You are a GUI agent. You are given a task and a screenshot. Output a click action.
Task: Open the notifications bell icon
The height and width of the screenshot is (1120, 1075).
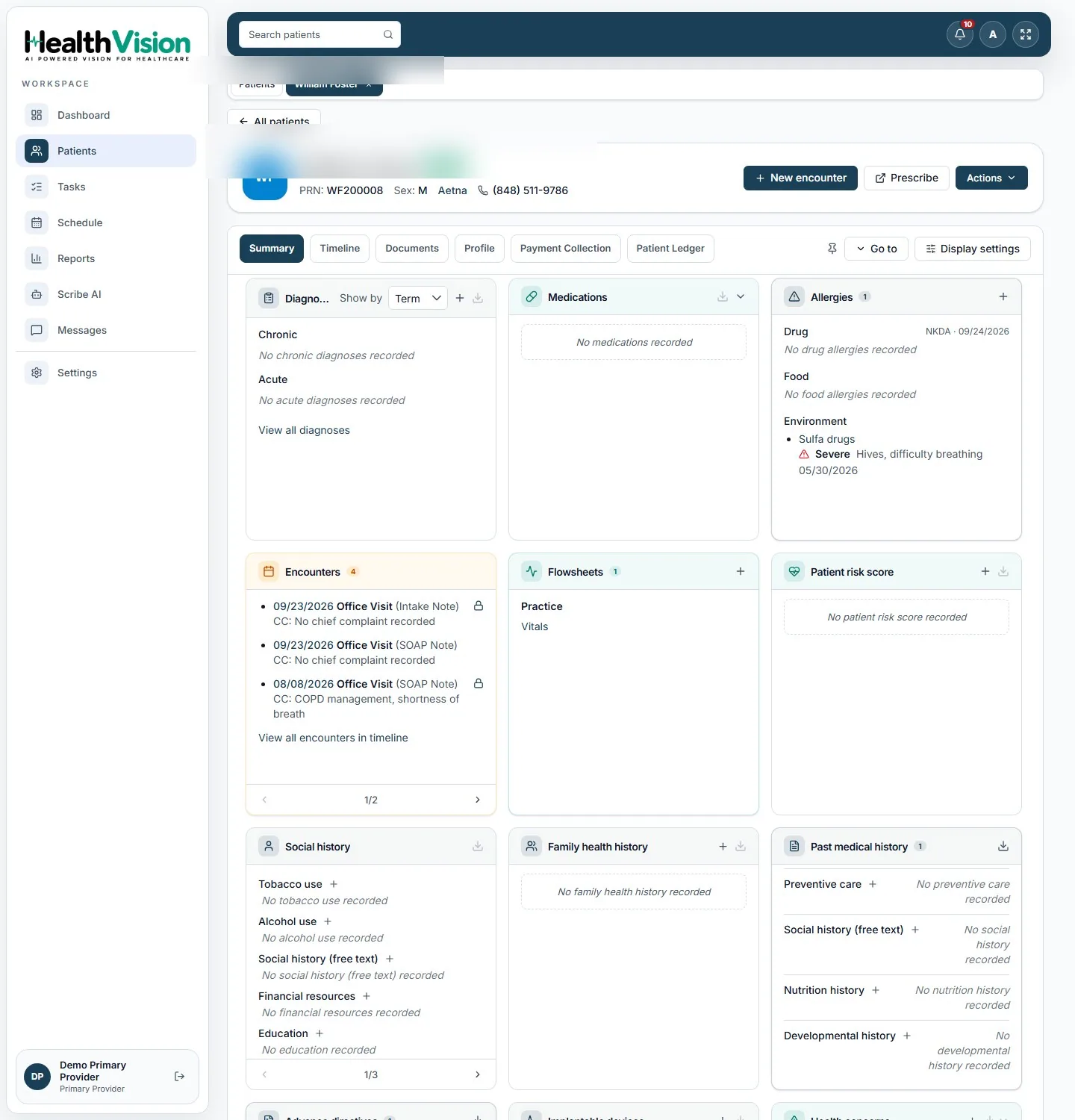[960, 34]
